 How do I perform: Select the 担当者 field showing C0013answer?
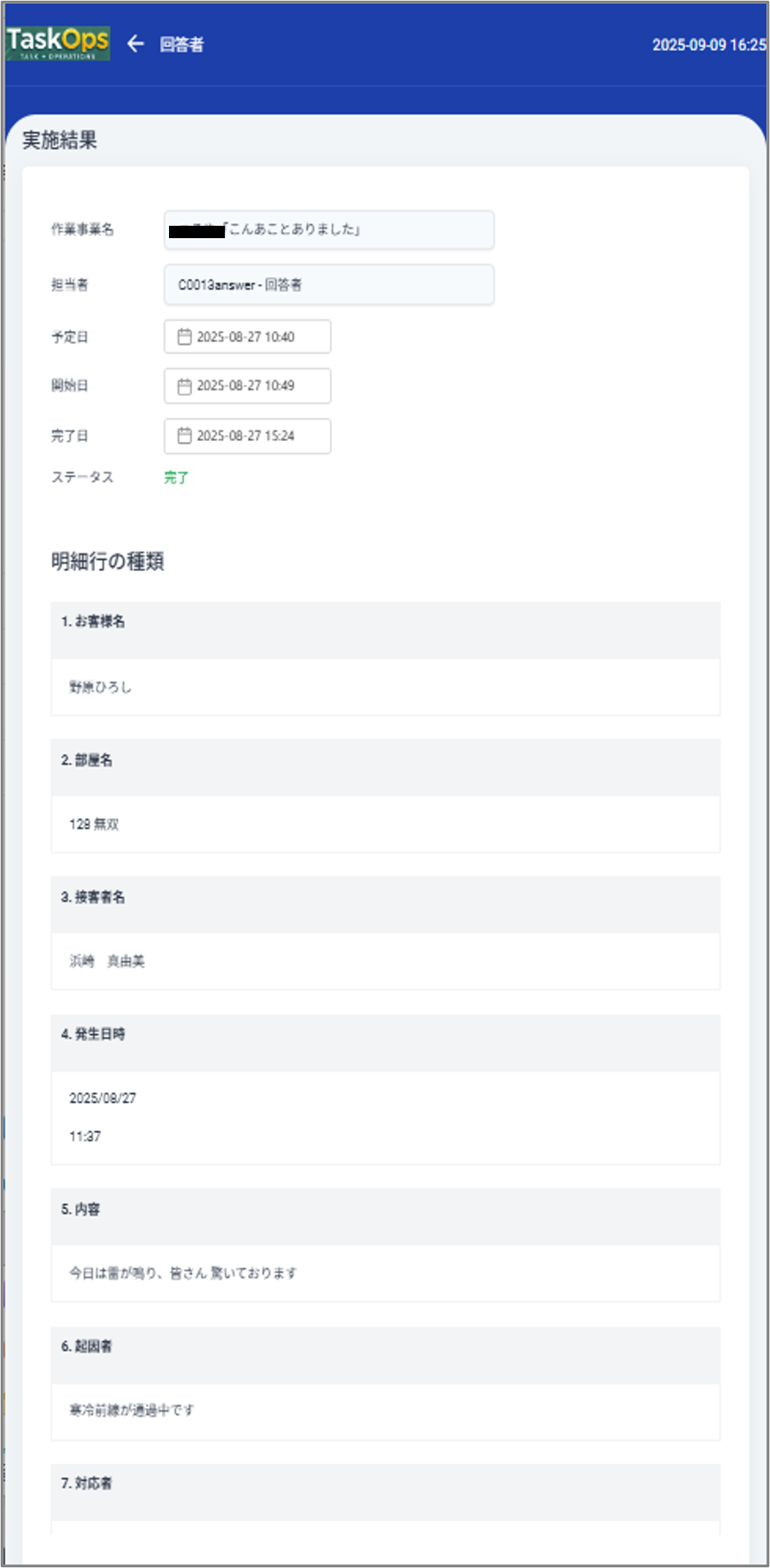328,285
